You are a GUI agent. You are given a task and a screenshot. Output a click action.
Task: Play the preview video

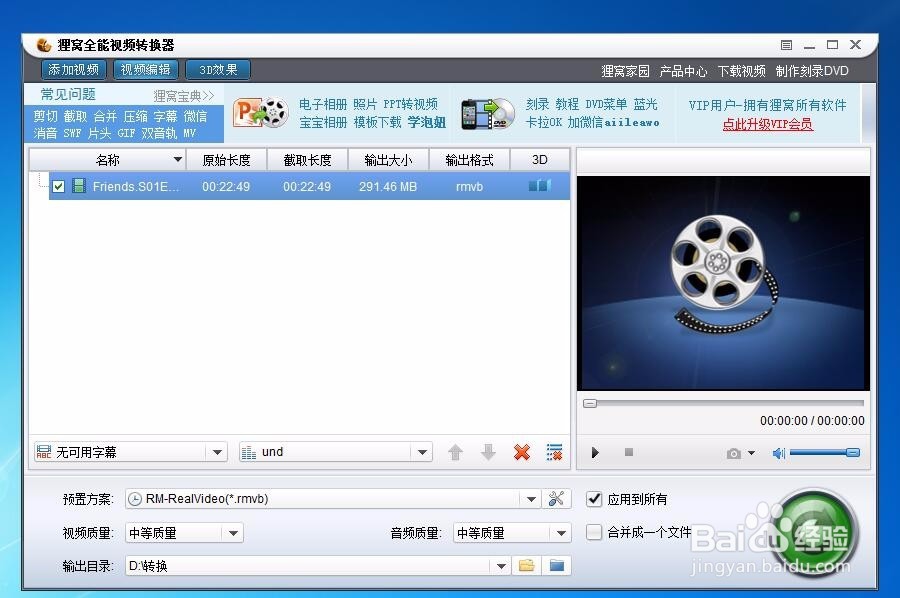(595, 453)
